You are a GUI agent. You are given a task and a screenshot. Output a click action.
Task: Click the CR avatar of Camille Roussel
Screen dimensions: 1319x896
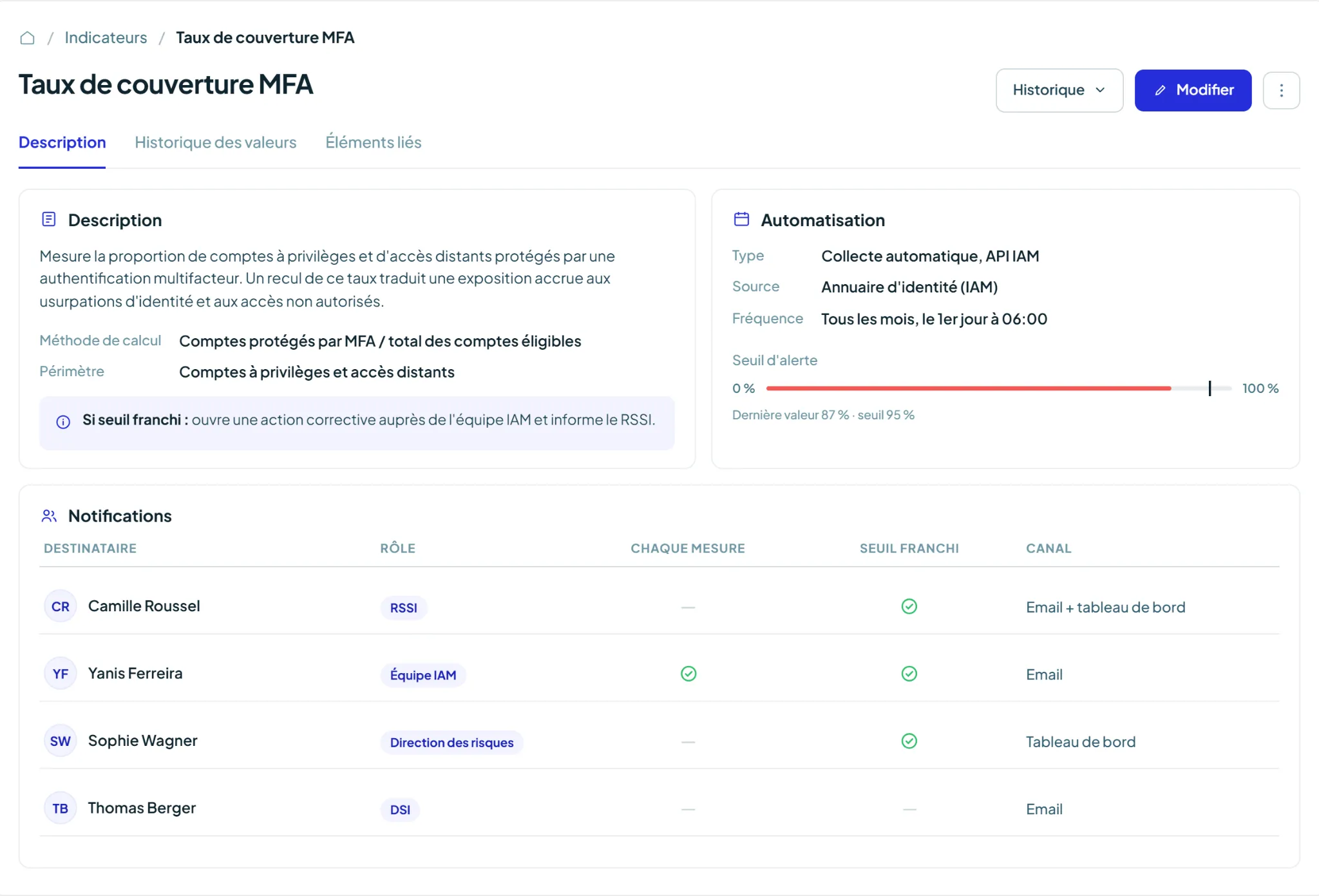[61, 606]
